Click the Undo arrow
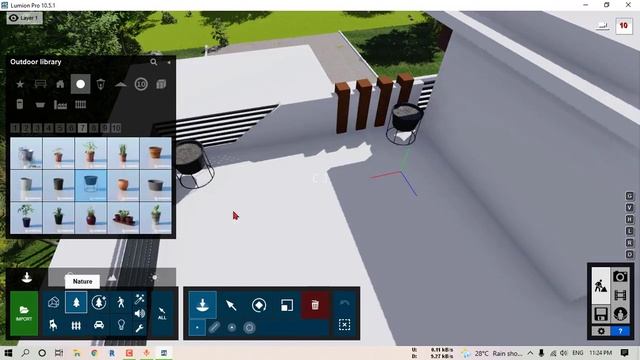Image resolution: width=640 pixels, height=360 pixels. 344,303
